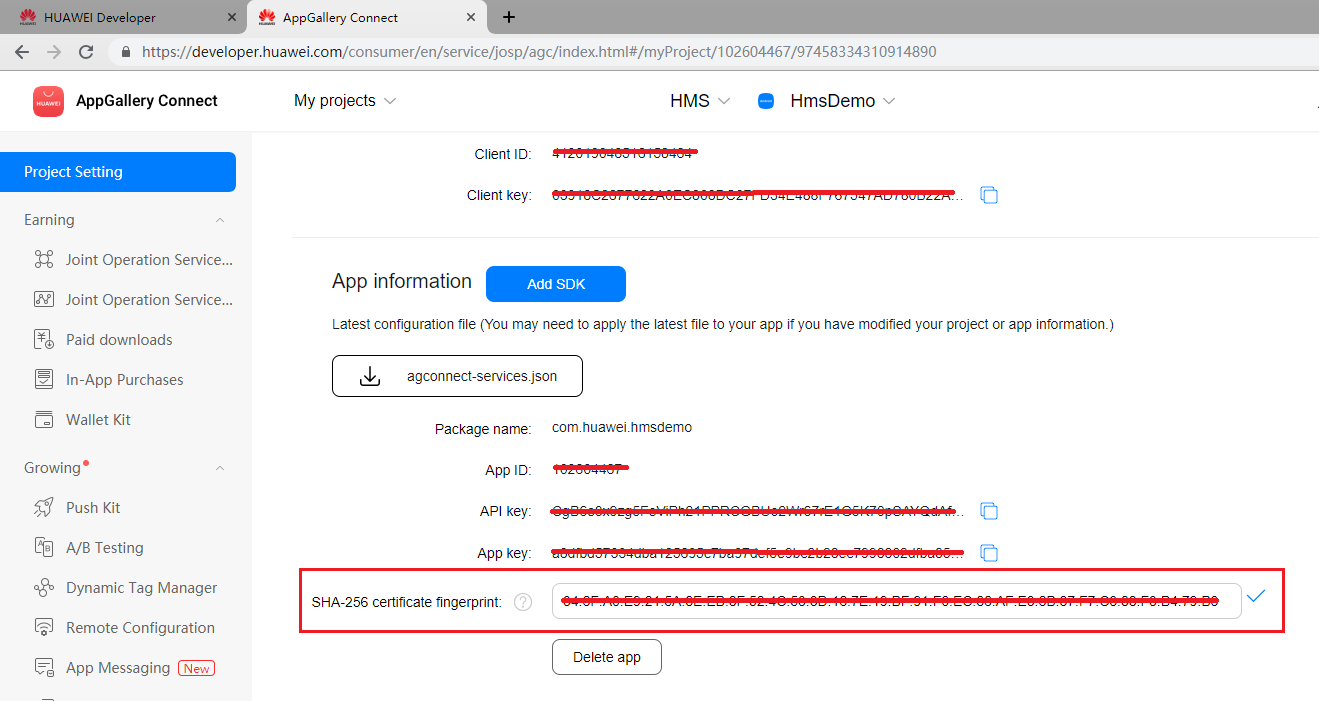Open Wallet Kit
The image size is (1319, 701).
(98, 420)
